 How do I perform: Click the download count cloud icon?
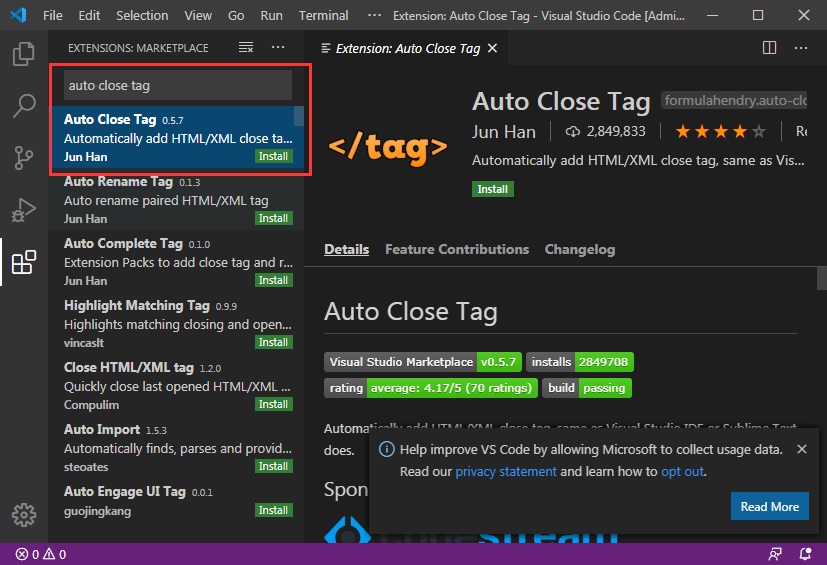pos(573,131)
